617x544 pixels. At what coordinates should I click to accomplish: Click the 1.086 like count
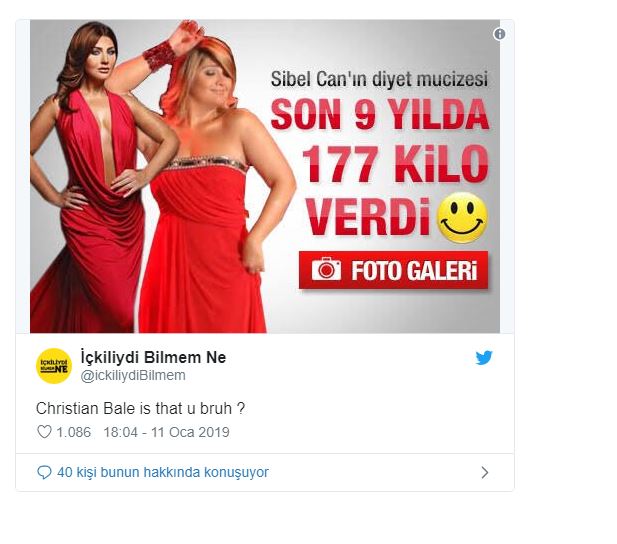click(74, 432)
